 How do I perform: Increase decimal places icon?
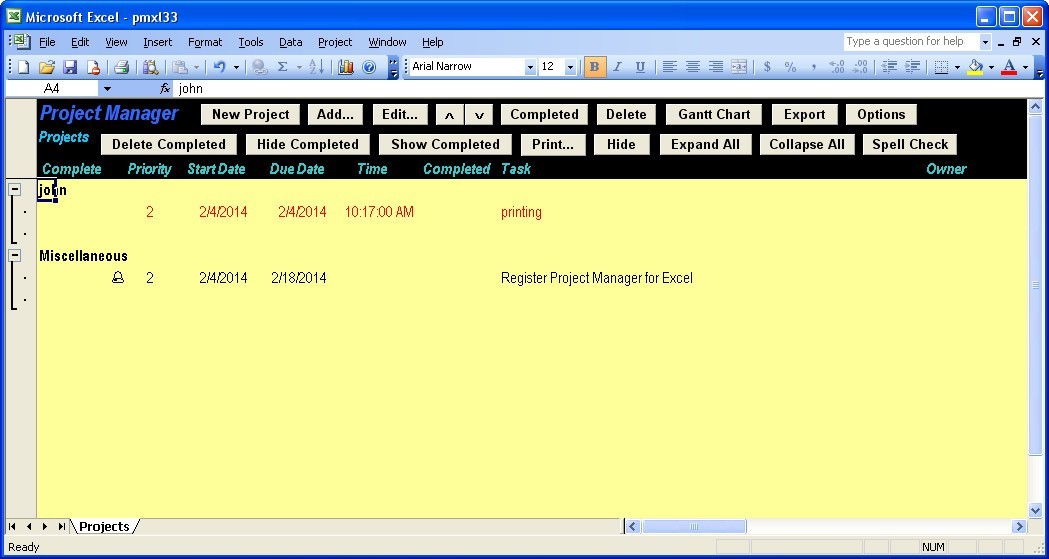pyautogui.click(x=837, y=67)
